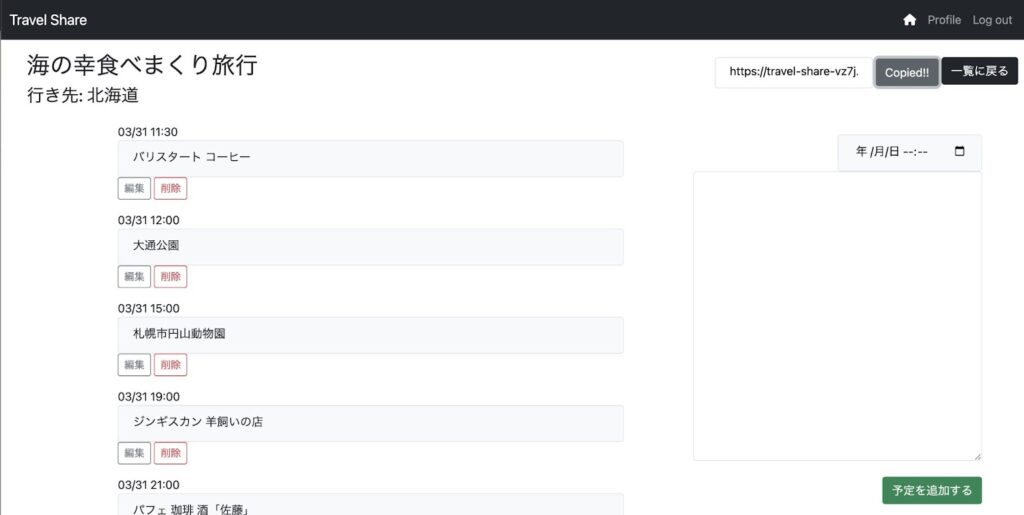The image size is (1024, 515).
Task: Select the share URL text field
Action: coord(794,72)
